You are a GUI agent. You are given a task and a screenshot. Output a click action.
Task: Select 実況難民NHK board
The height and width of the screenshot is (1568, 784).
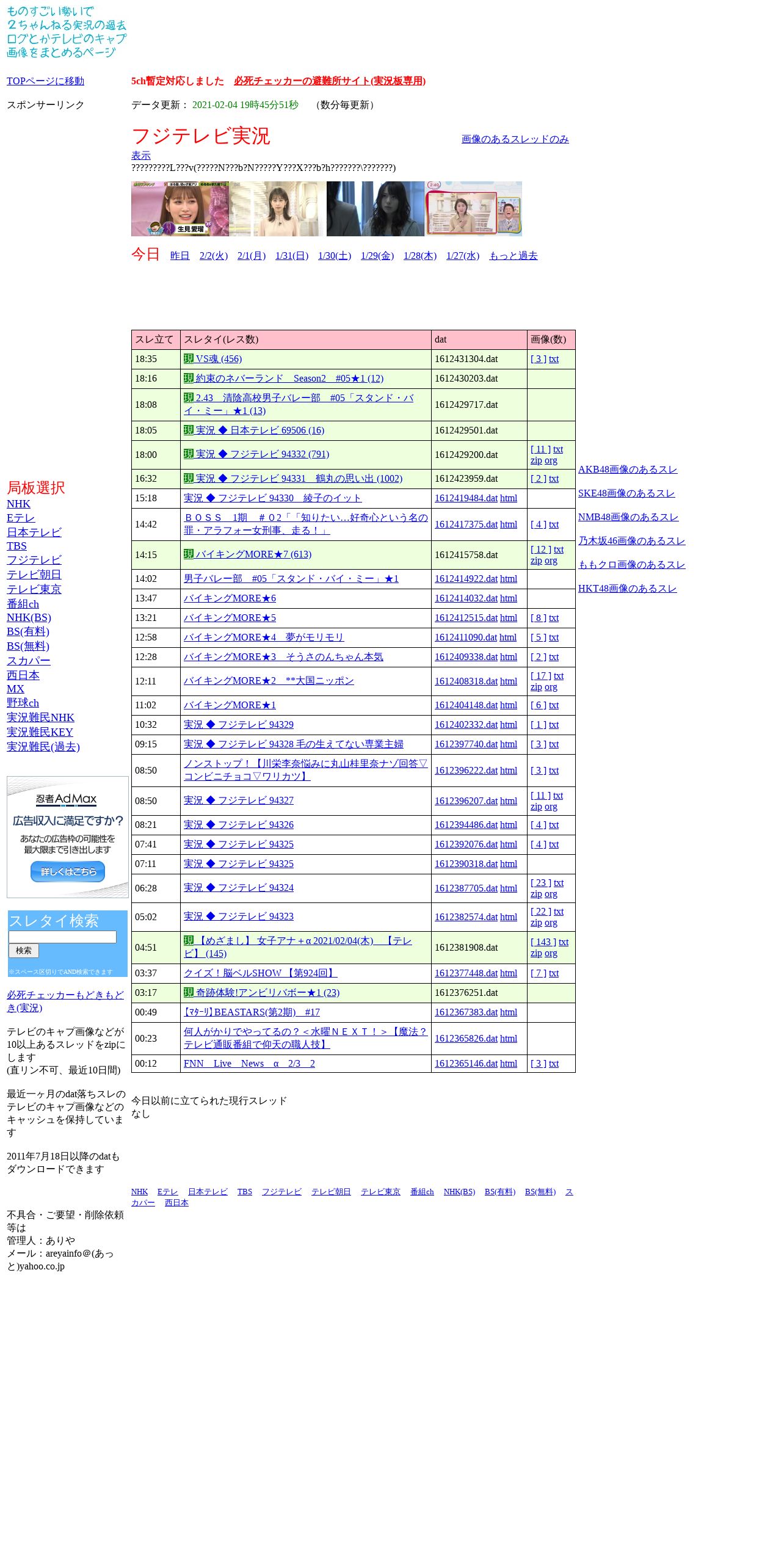(x=40, y=718)
